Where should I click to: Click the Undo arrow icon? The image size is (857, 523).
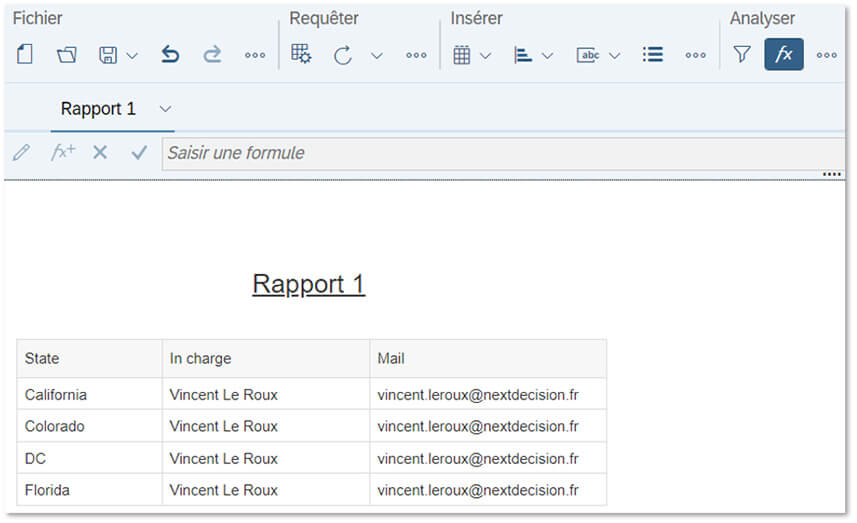(x=170, y=55)
